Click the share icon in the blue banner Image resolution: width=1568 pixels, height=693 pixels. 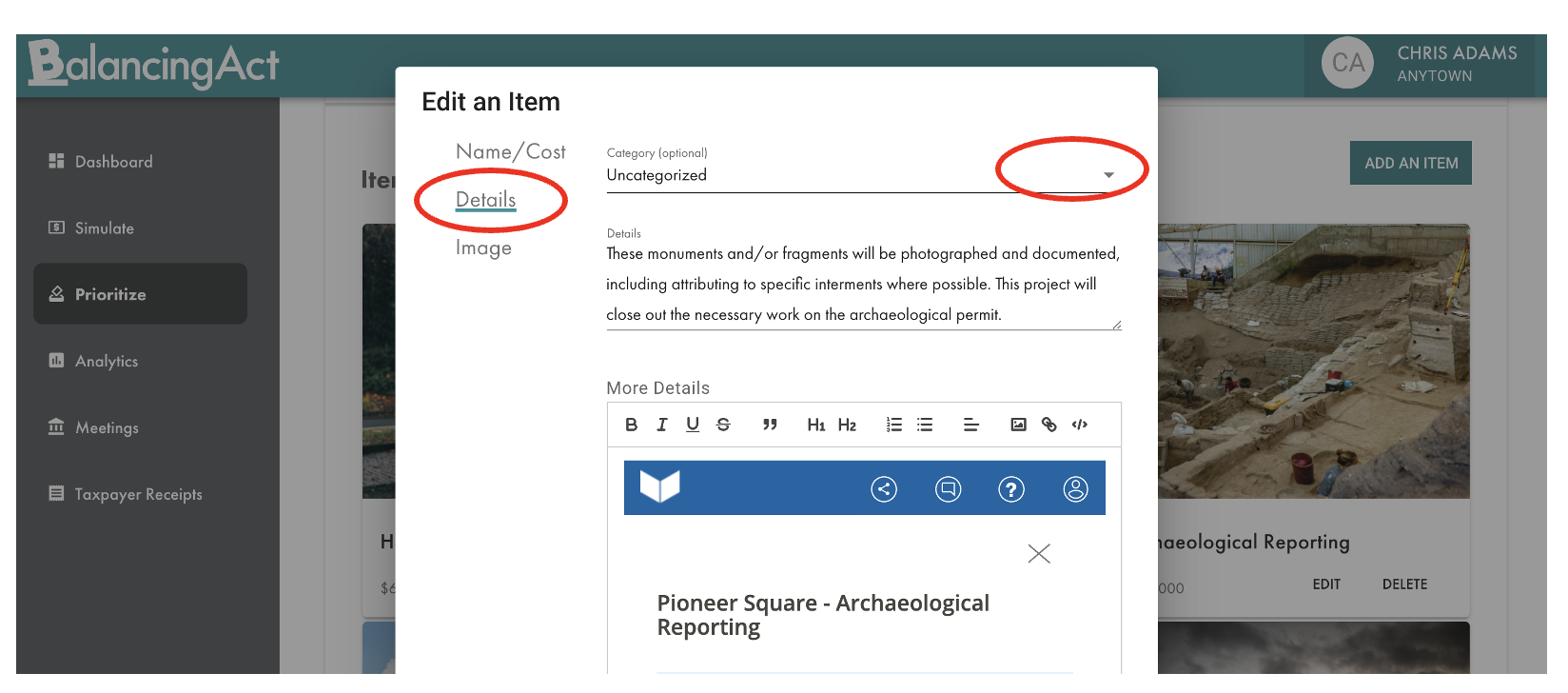884,489
